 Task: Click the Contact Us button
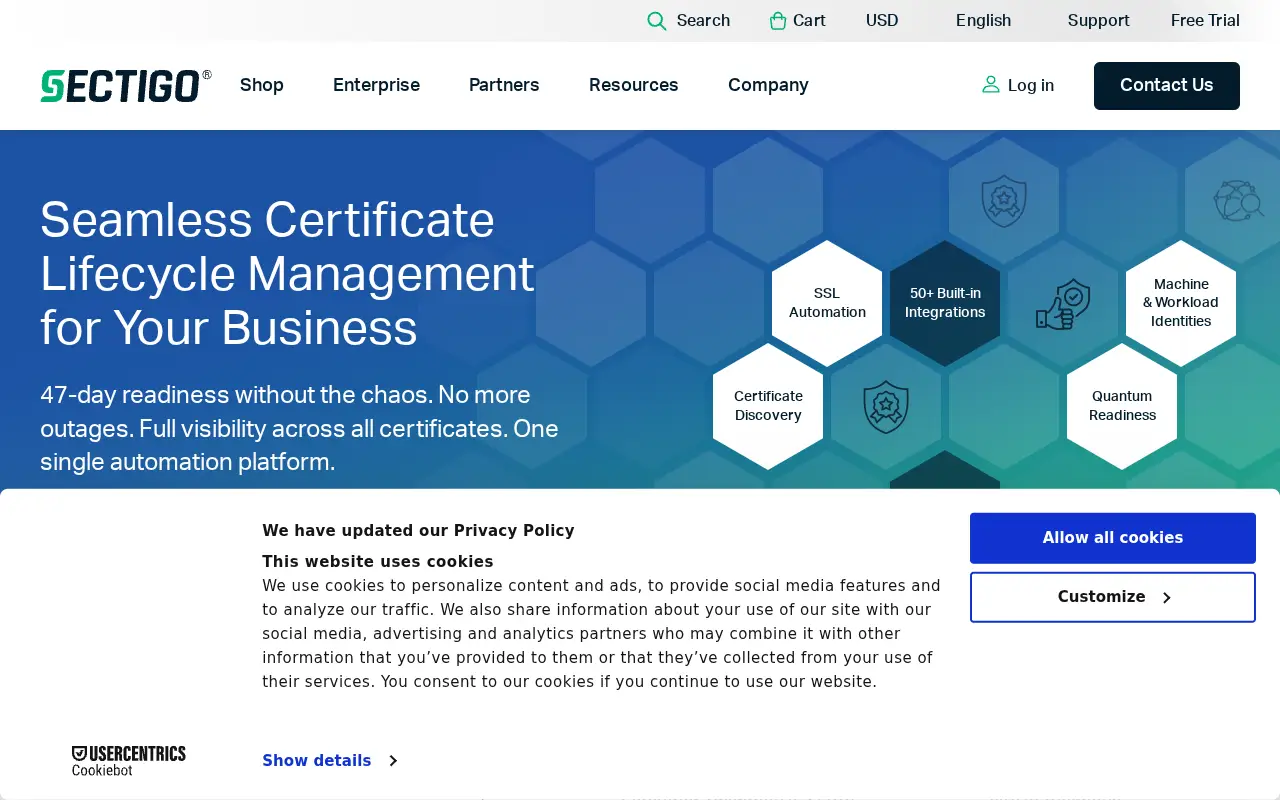[1167, 86]
